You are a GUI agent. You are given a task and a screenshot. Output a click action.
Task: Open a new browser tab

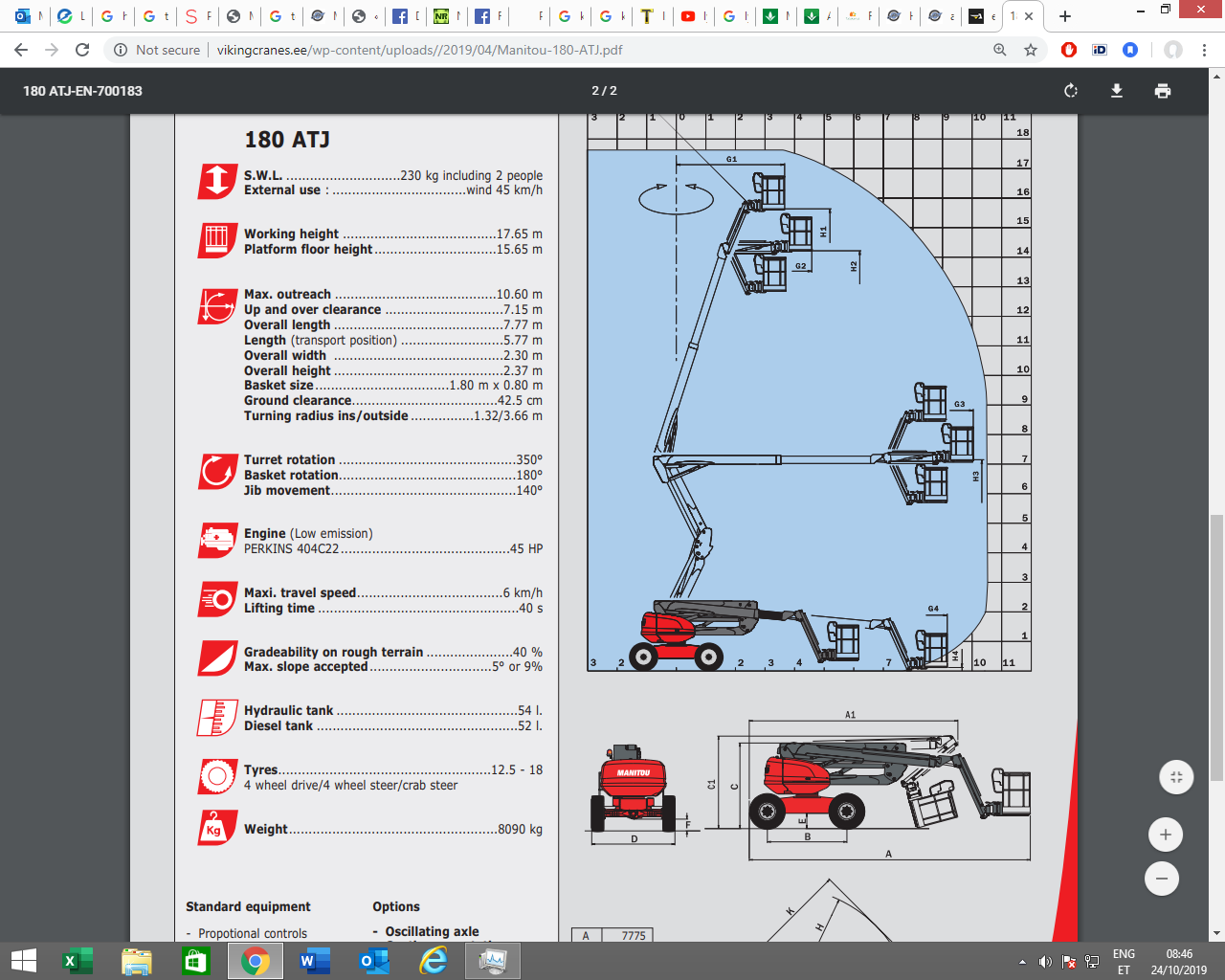pyautogui.click(x=1065, y=16)
